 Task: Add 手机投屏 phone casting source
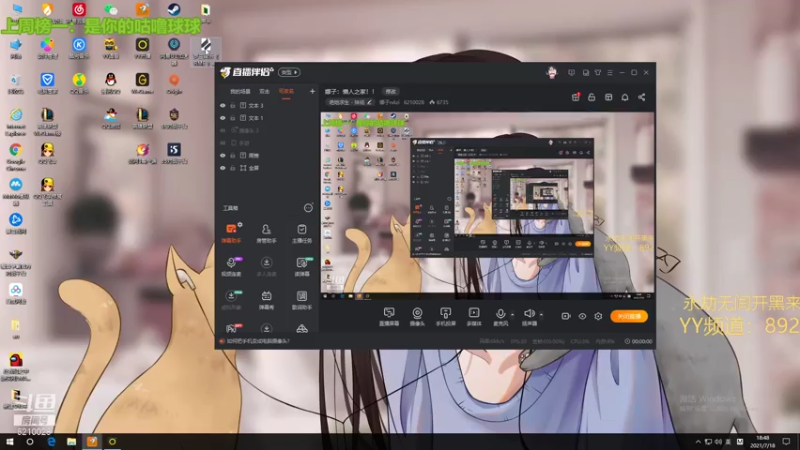445,316
